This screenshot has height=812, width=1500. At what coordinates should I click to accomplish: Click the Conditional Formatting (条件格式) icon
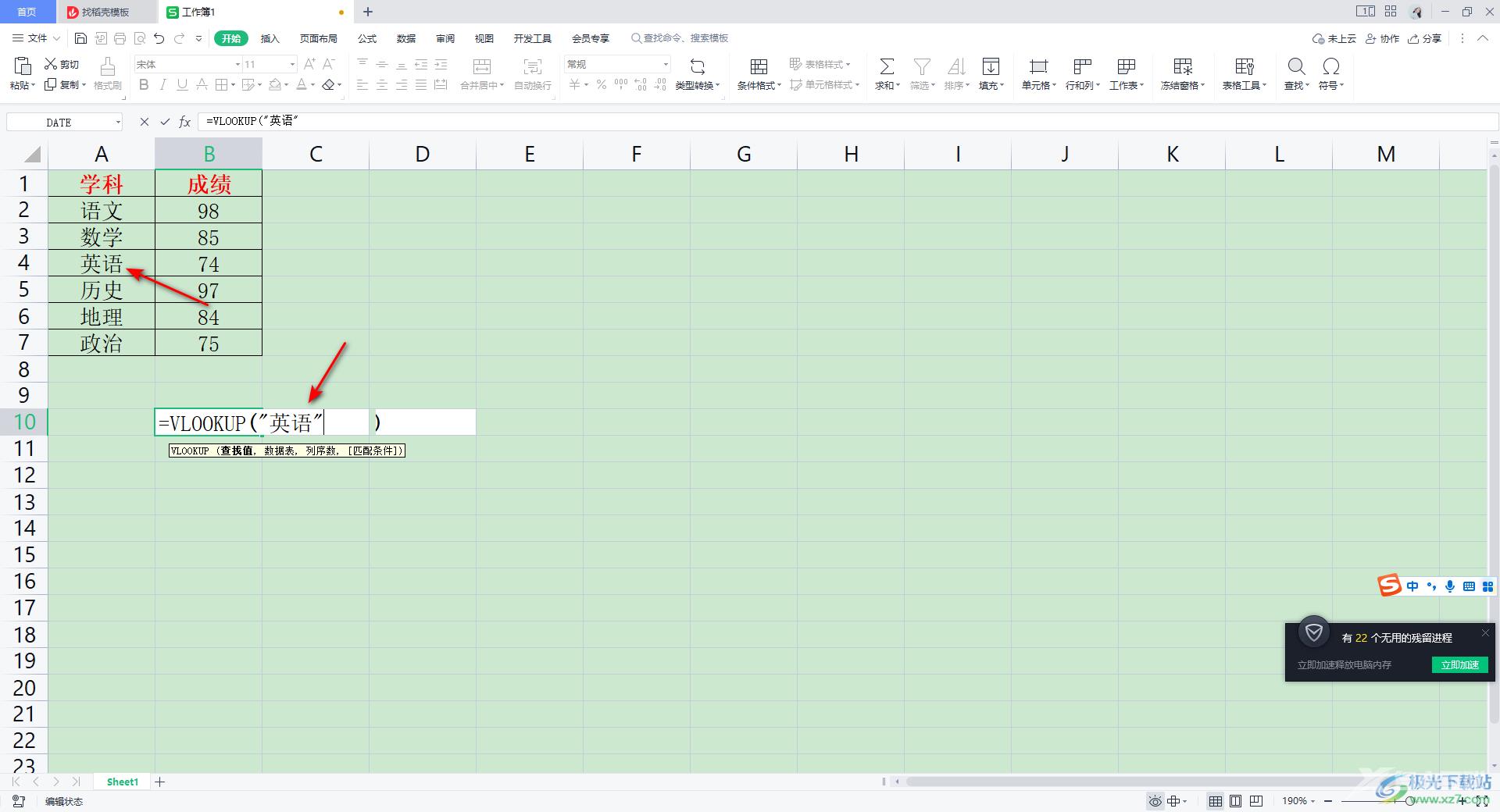pyautogui.click(x=759, y=66)
